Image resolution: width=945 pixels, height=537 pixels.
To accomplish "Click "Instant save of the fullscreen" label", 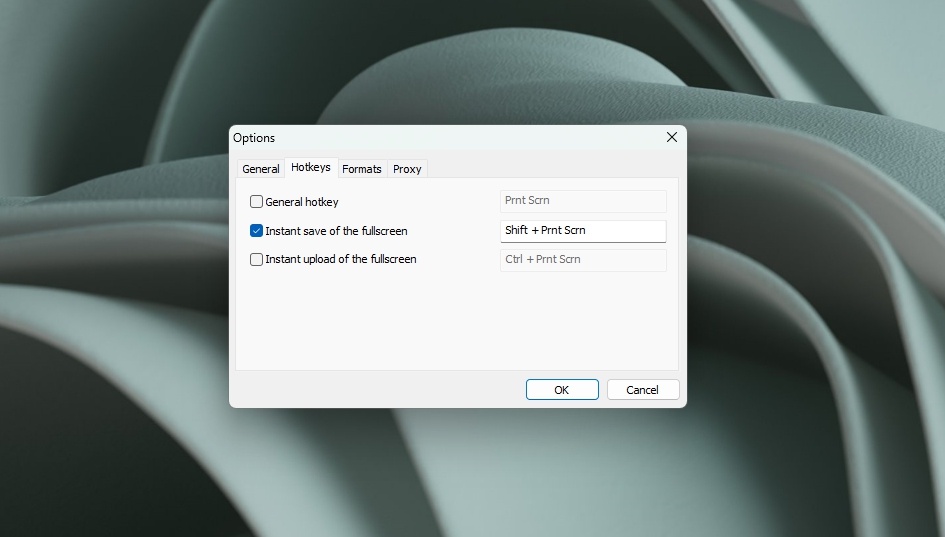I will click(x=336, y=231).
